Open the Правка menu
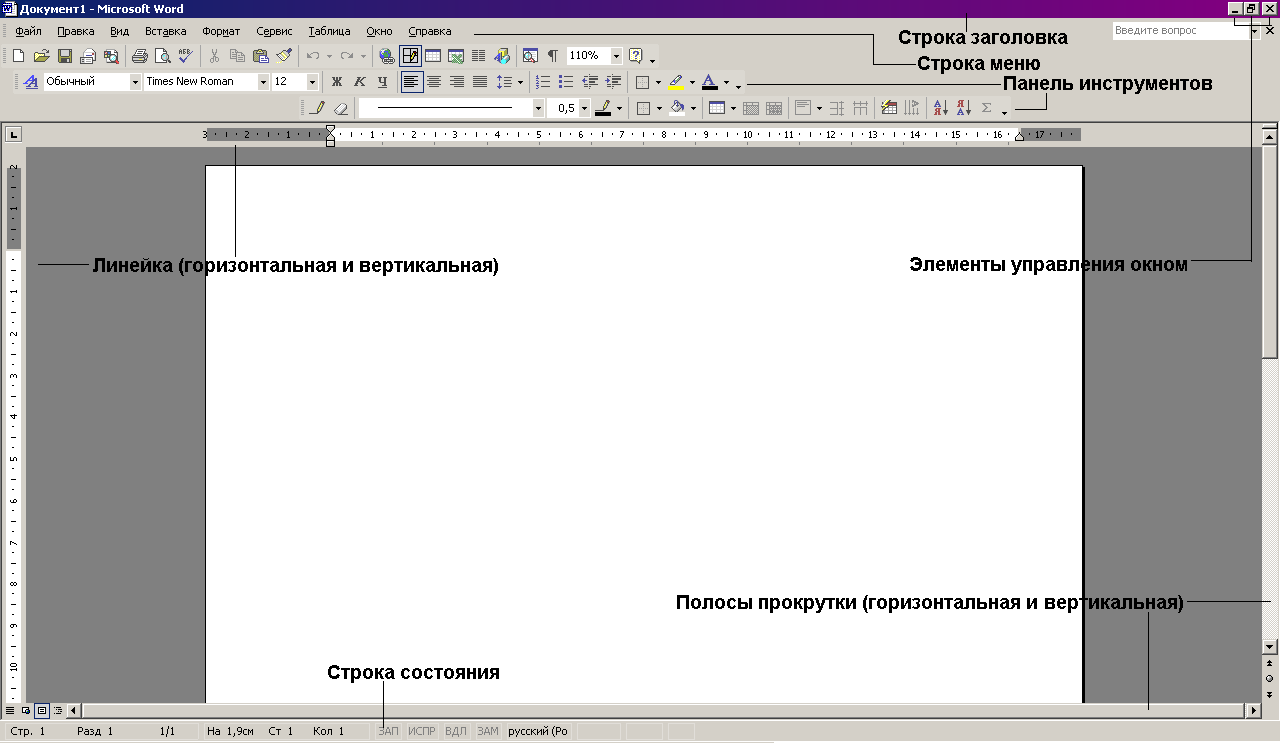Screen dimensions: 1280x745 76,31
